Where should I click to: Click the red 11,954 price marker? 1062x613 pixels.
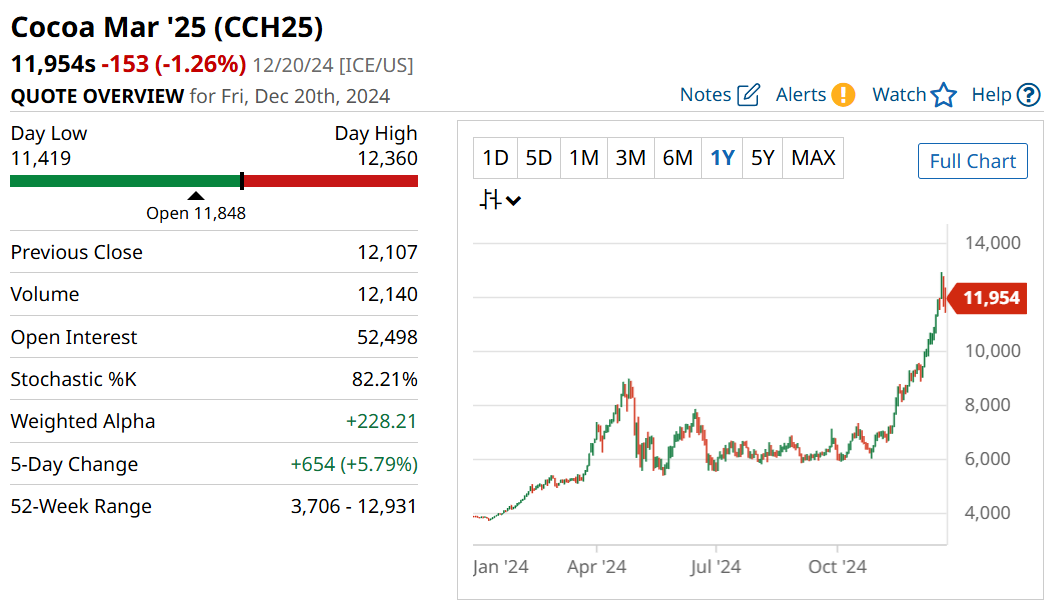991,298
